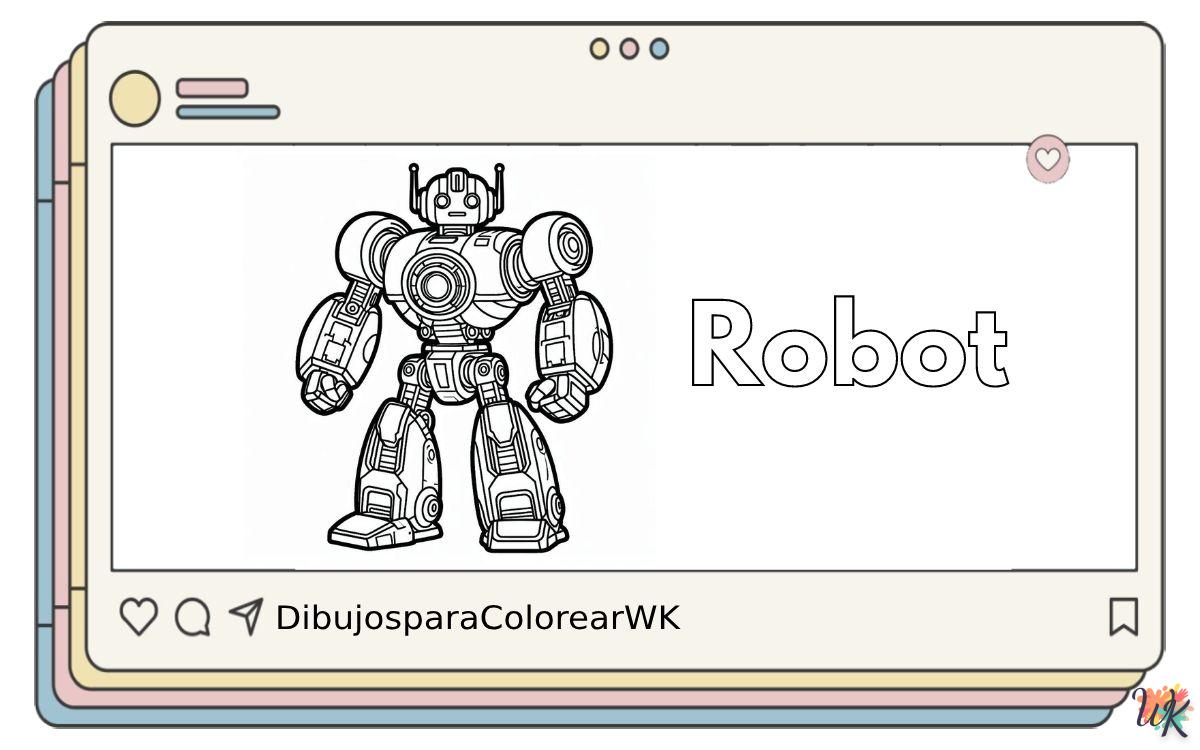The image size is (1200, 750).
Task: Click the robot's head
Action: 457,203
